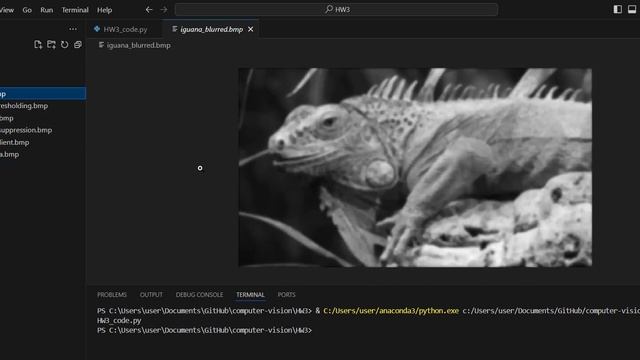Refresh the explorer file list

point(64,44)
